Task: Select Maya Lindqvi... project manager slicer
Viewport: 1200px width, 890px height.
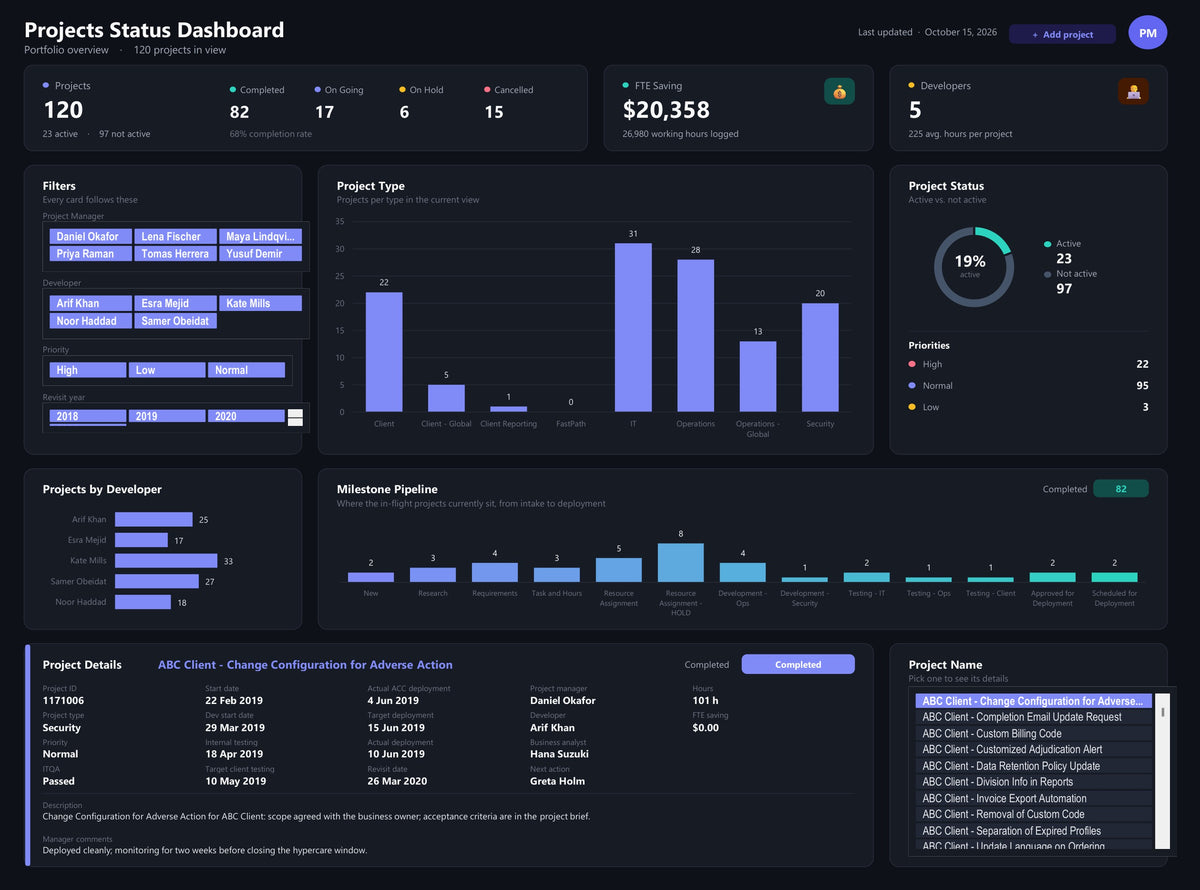Action: [x=260, y=236]
